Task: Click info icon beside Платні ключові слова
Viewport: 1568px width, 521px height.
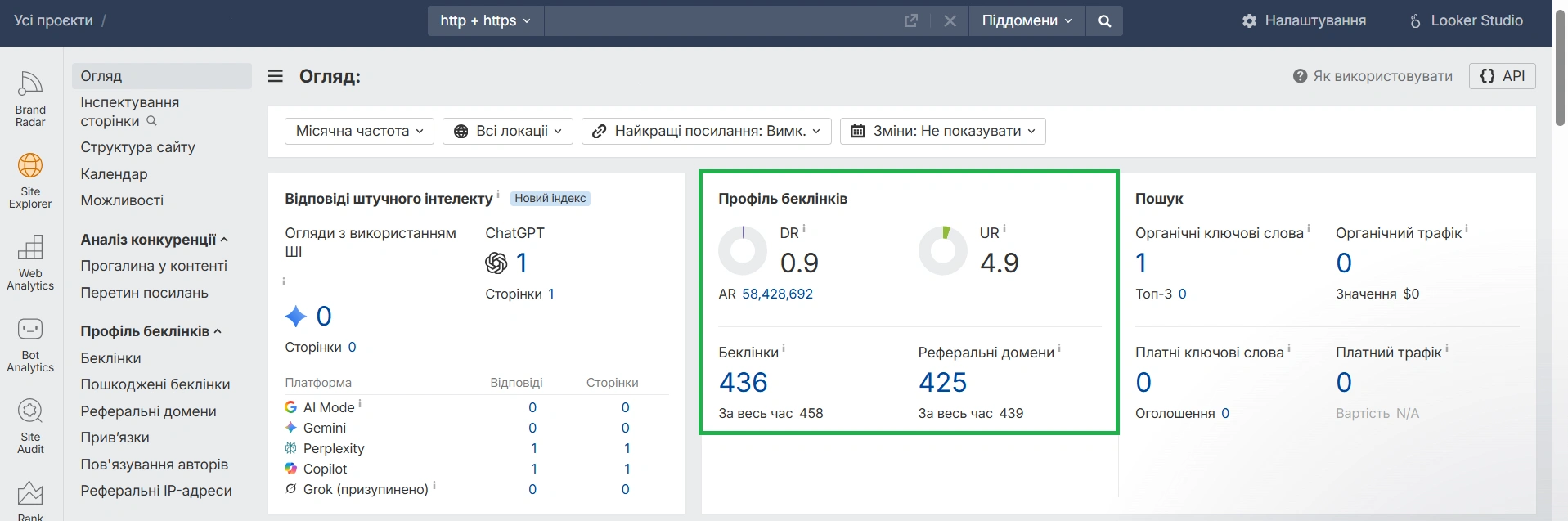Action: (1289, 348)
